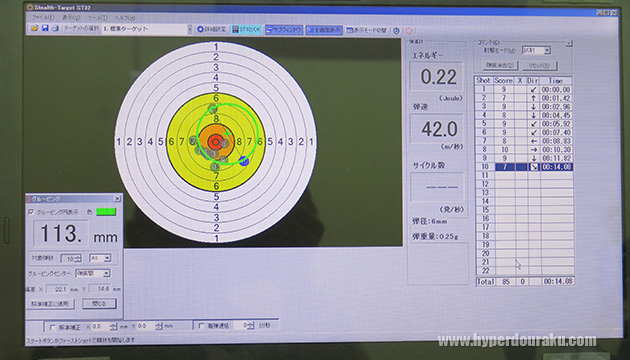
Task: Click the gear-like icon beside 表示モード切替
Action: point(396,31)
